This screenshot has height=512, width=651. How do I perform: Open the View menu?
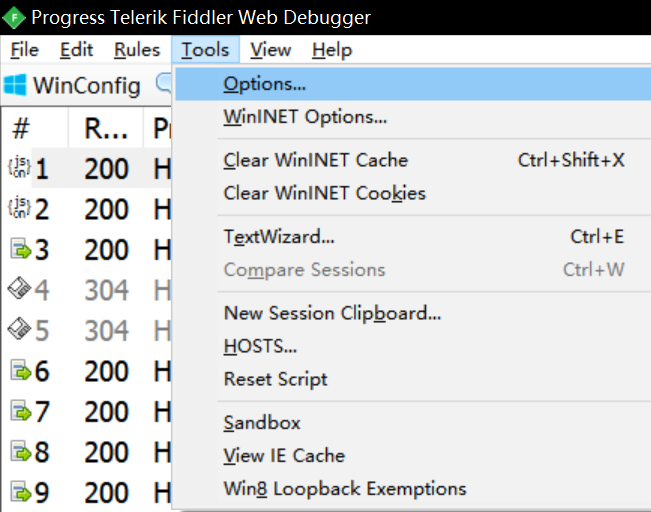point(270,50)
